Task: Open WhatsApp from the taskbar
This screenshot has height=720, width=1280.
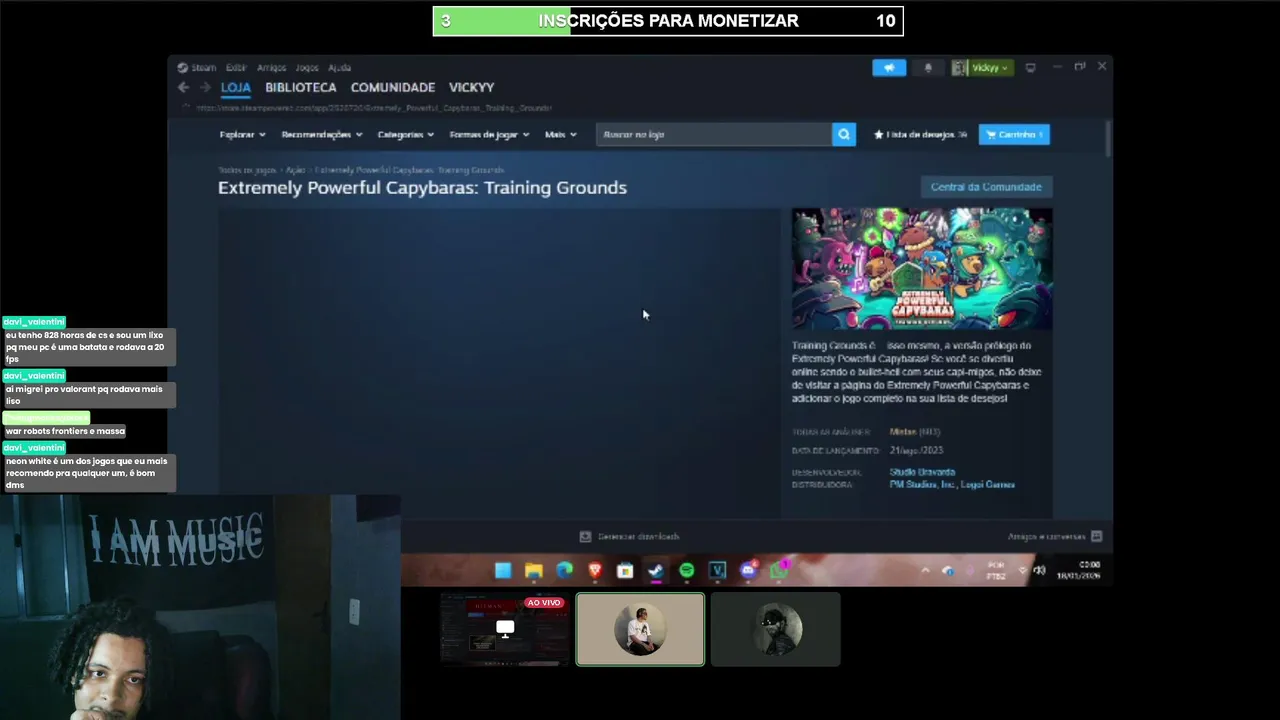Action: click(x=778, y=570)
